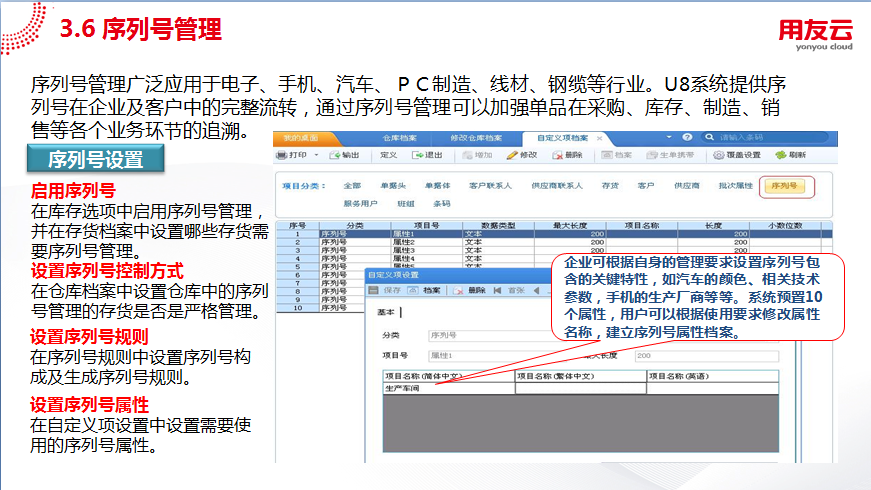Screen dimensions: 871x490
Task: Select the 单据头 item category
Action: pyautogui.click(x=393, y=186)
